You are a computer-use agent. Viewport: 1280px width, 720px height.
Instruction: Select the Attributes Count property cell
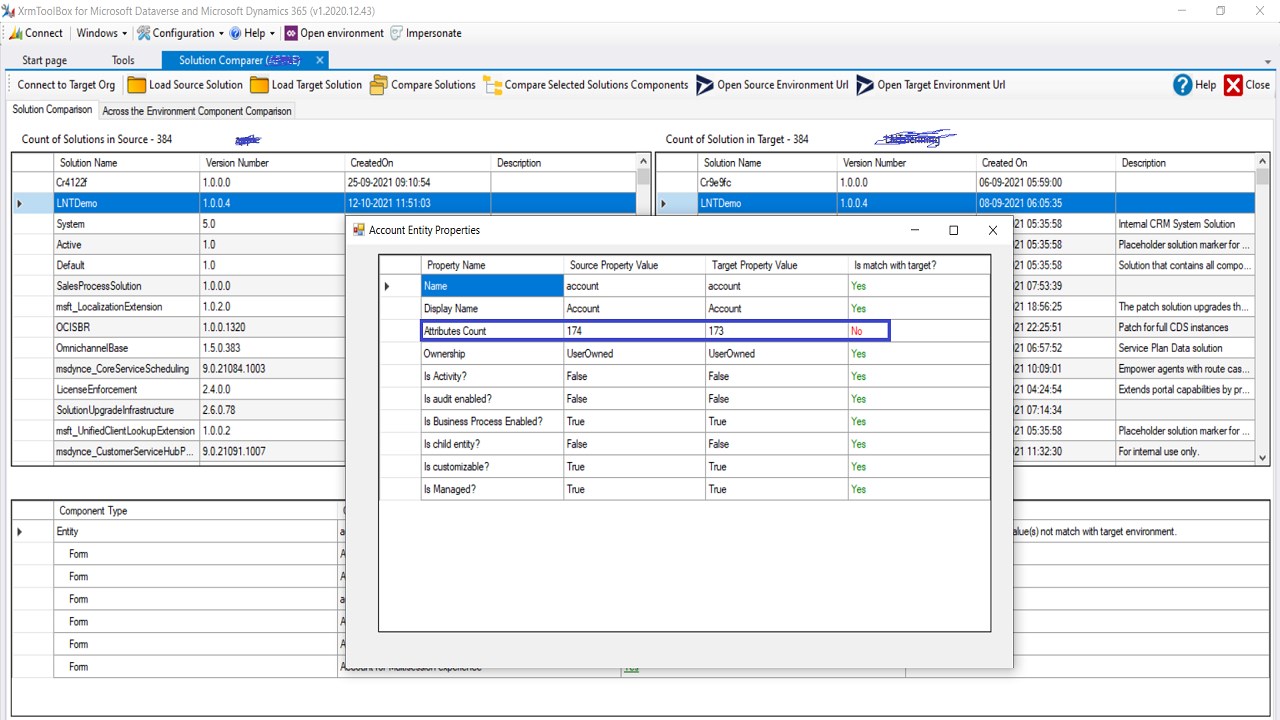pyautogui.click(x=492, y=331)
